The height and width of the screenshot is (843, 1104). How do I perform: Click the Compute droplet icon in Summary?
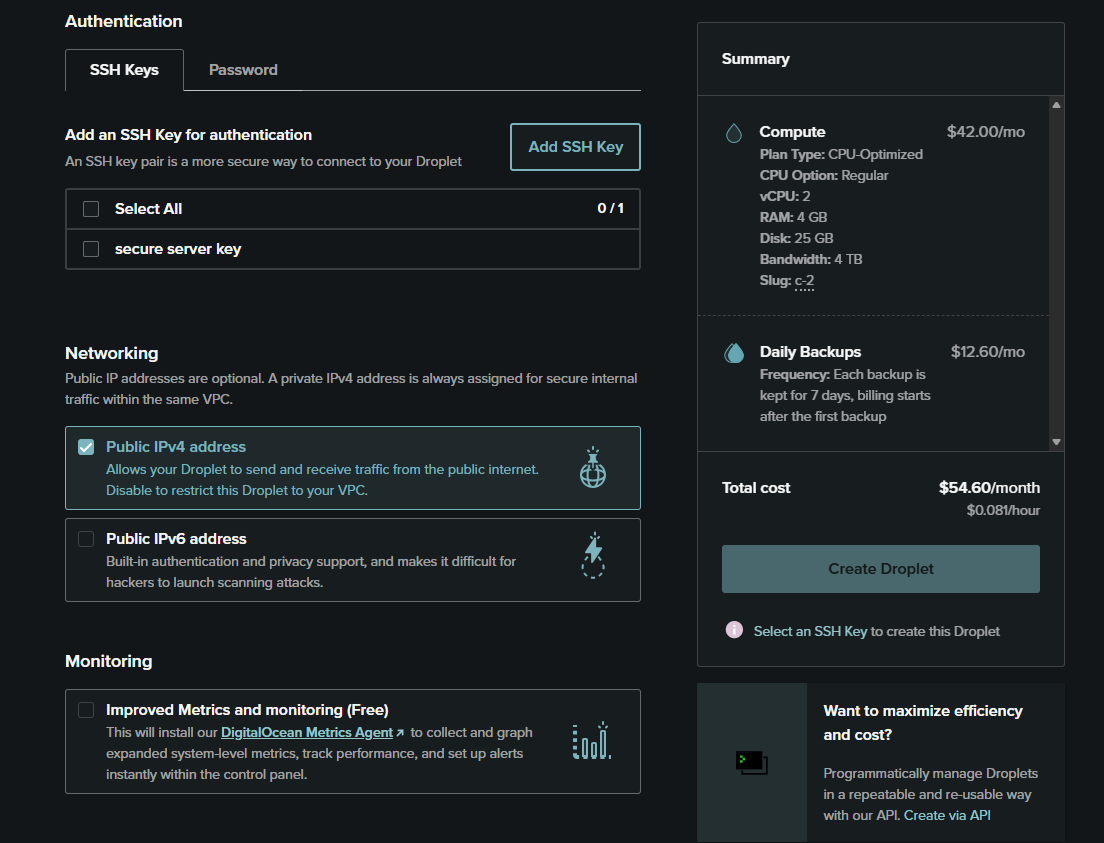coord(734,133)
